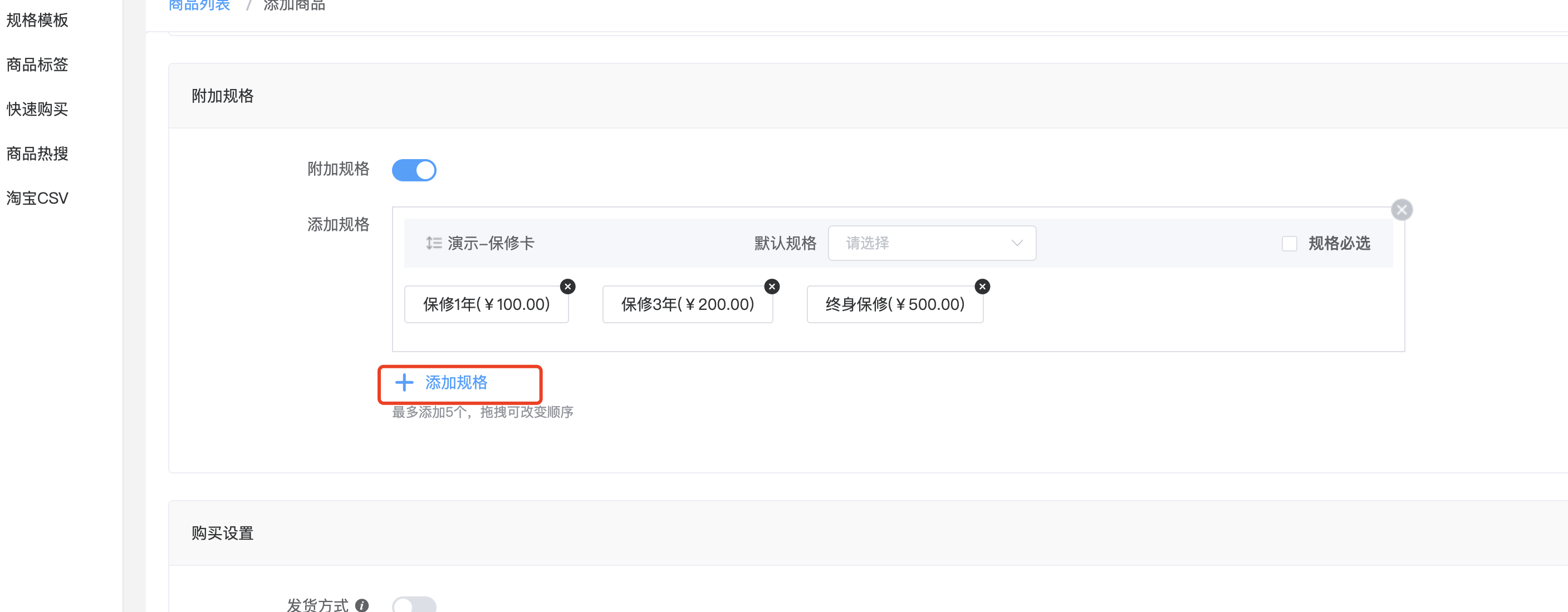
Task: Click the plus icon for 添加规格
Action: [x=404, y=383]
